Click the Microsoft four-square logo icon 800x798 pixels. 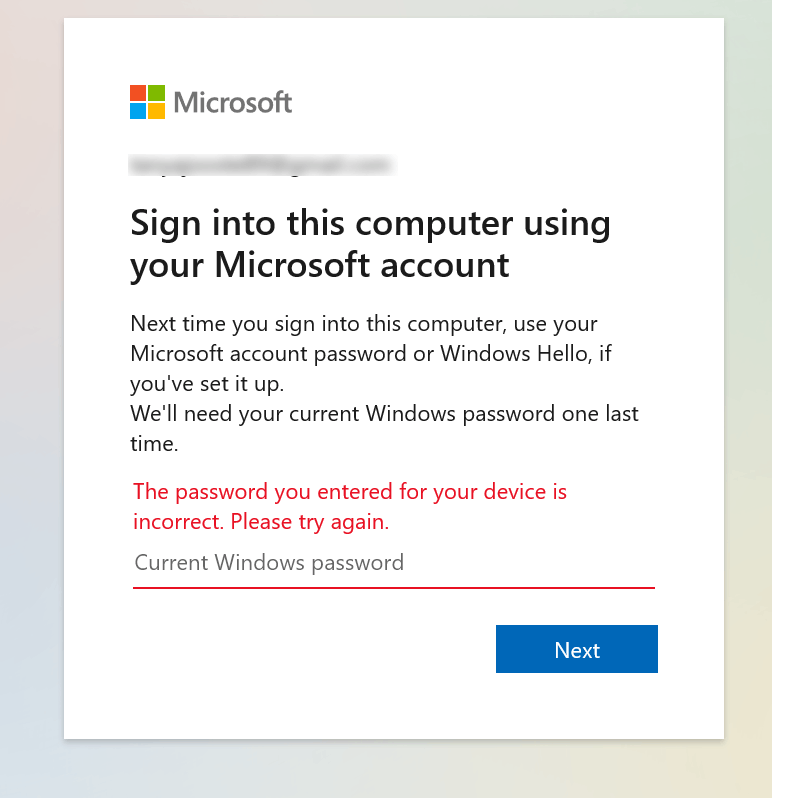coord(147,102)
